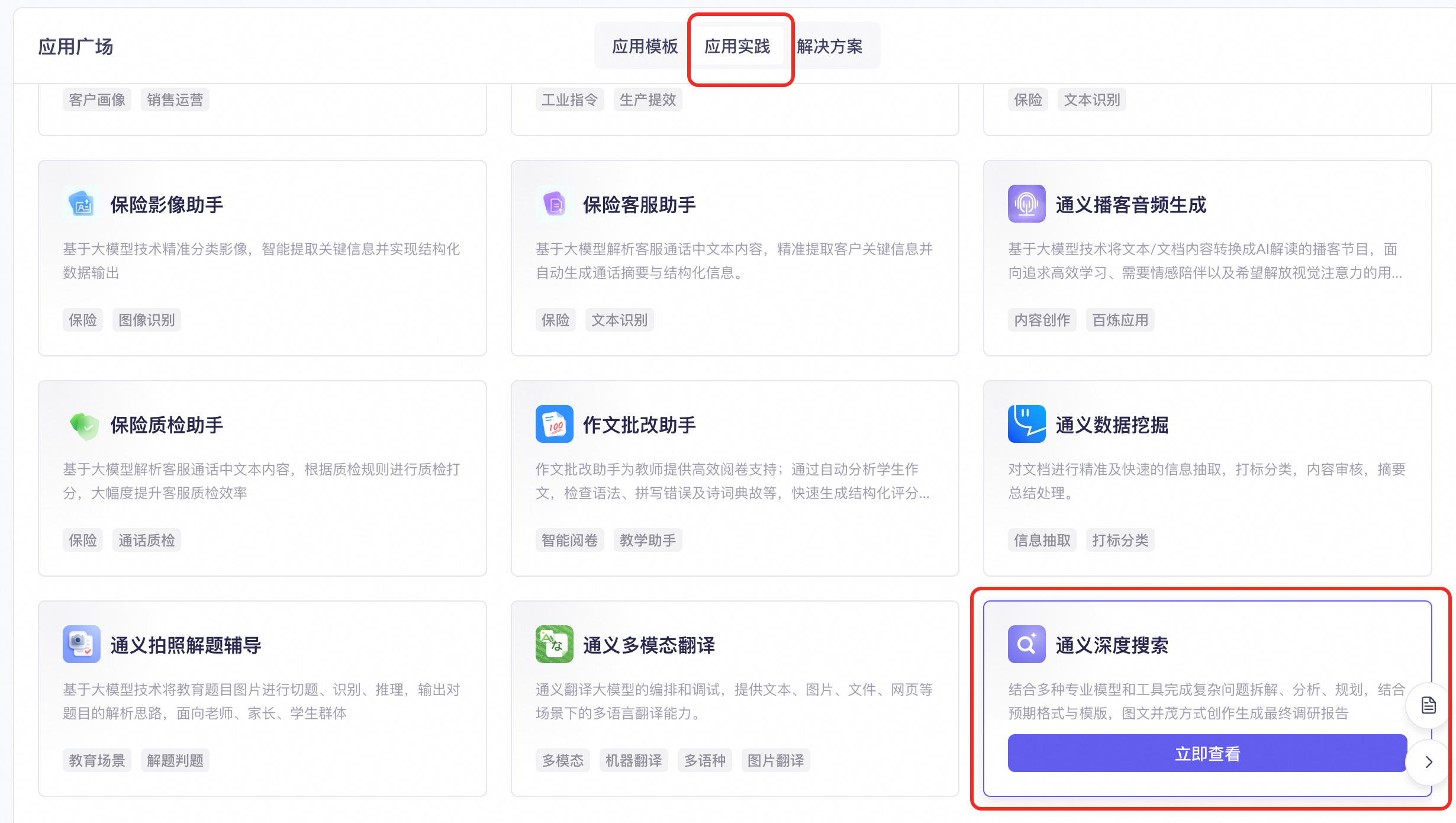Image resolution: width=1456 pixels, height=823 pixels.
Task: Click the 信息抽取 tag chip
Action: pyautogui.click(x=1042, y=539)
